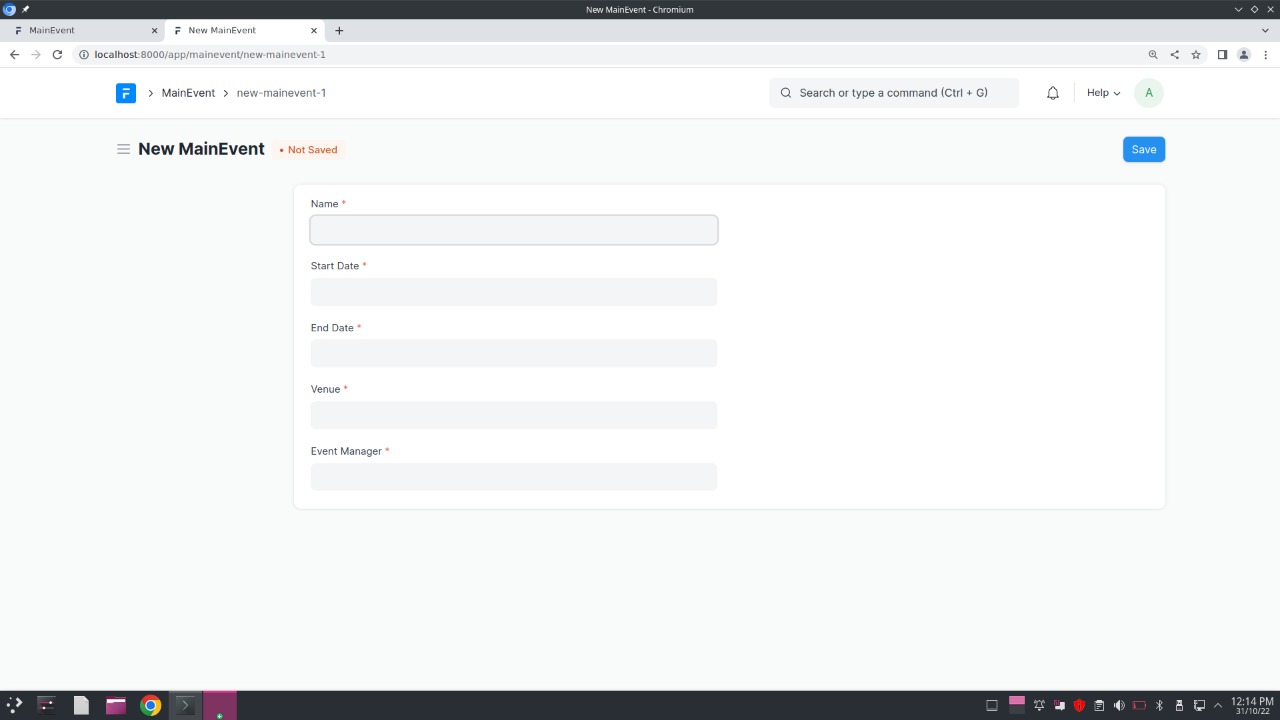Go to MainEvent breadcrumb link
Viewport: 1280px width, 720px height.
tap(188, 93)
